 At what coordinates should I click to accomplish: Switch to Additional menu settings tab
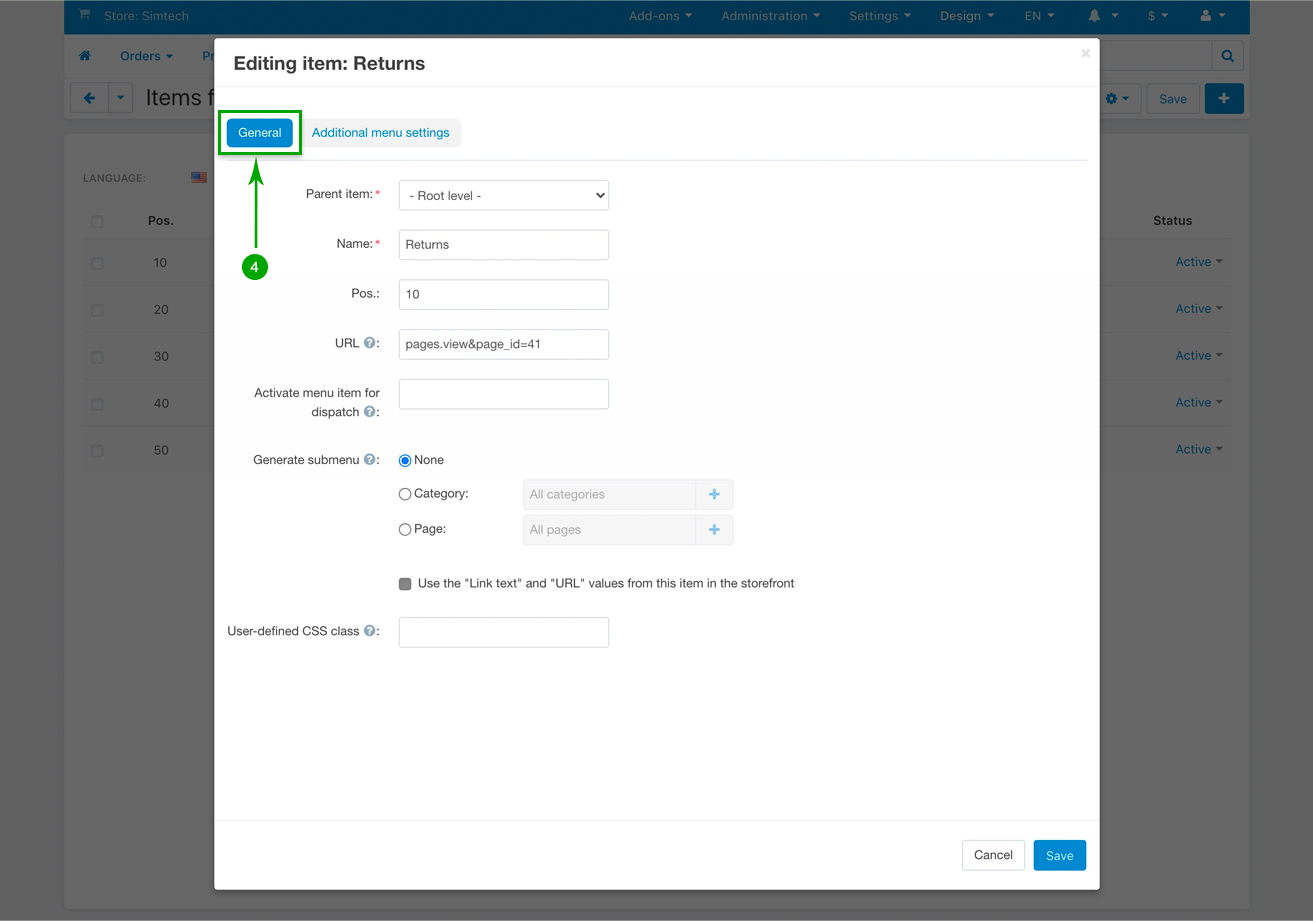(x=380, y=133)
